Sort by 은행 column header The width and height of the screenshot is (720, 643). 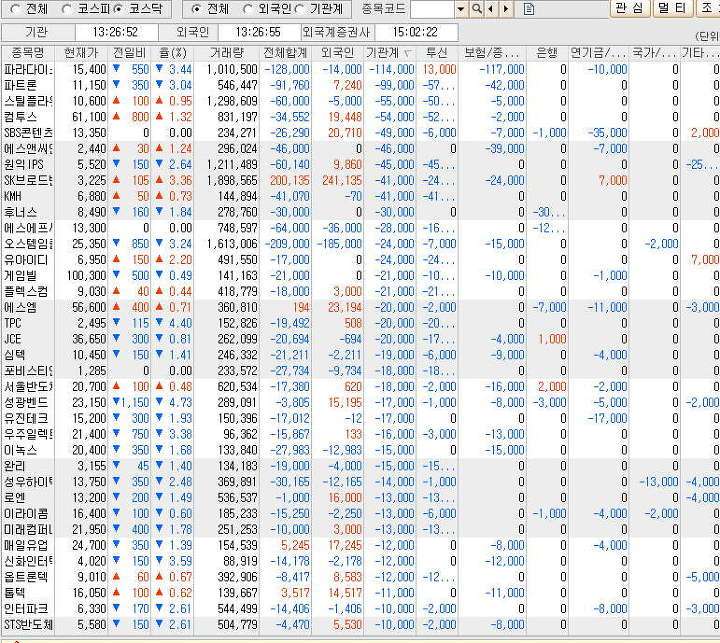coord(547,53)
